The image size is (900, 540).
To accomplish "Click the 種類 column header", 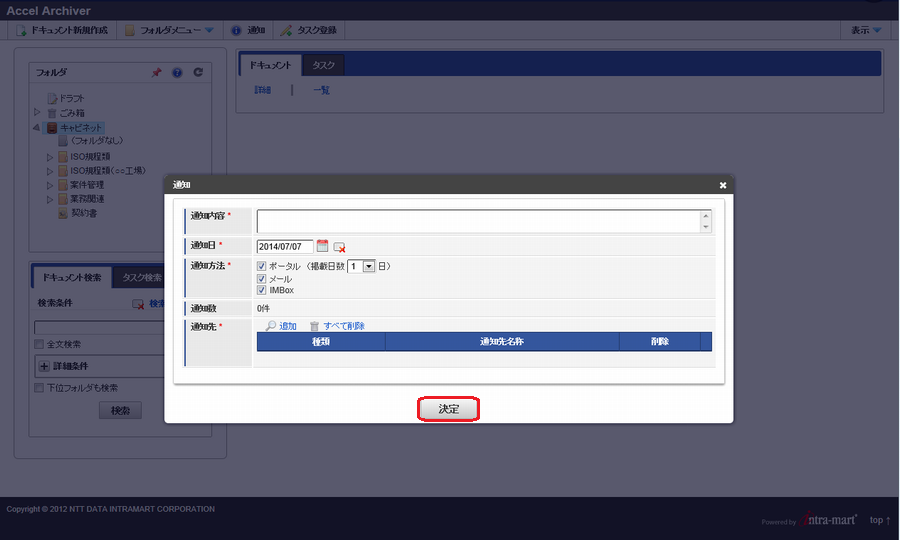I will point(321,341).
